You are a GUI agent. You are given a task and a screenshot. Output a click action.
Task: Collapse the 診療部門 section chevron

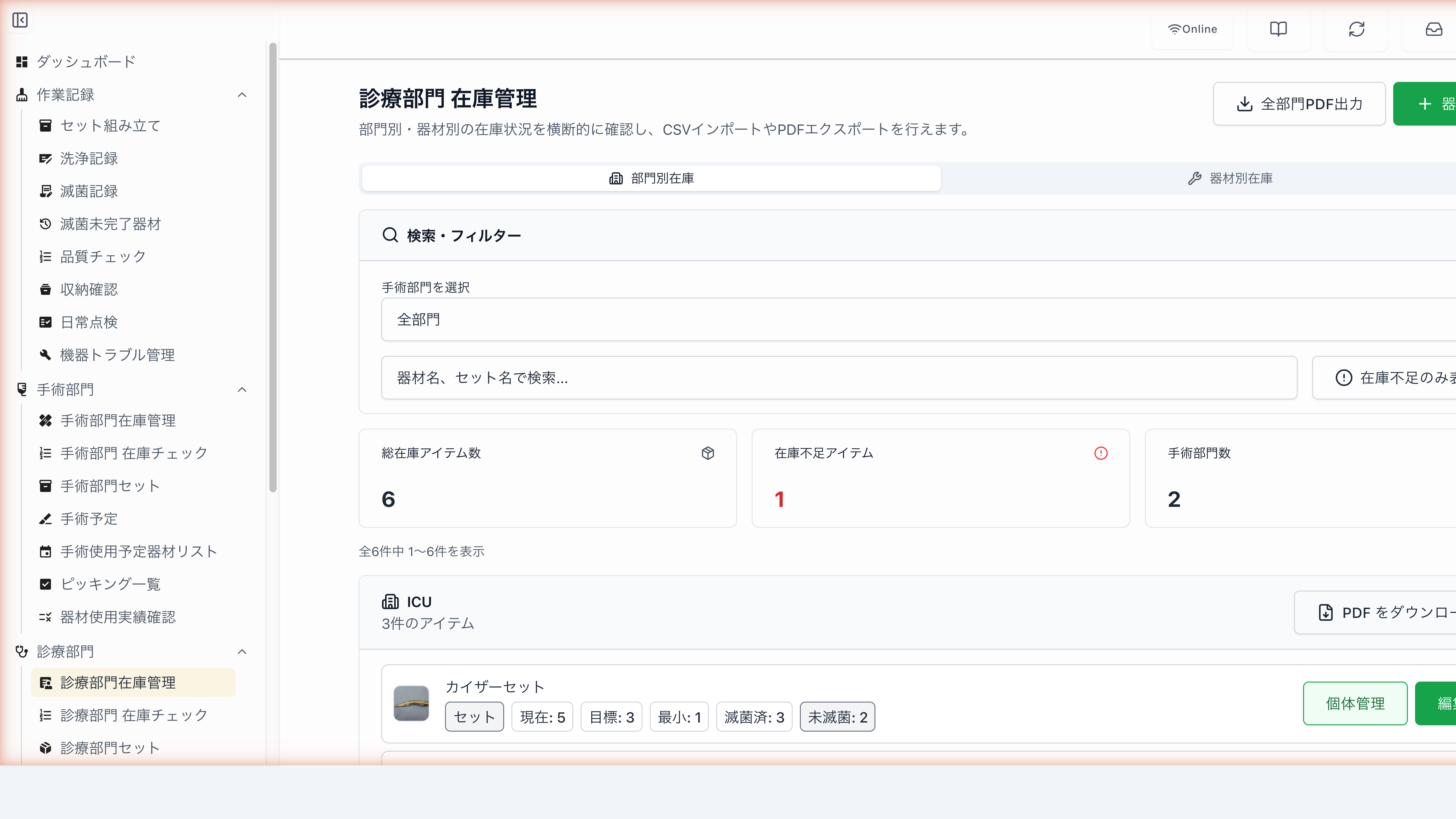[242, 652]
